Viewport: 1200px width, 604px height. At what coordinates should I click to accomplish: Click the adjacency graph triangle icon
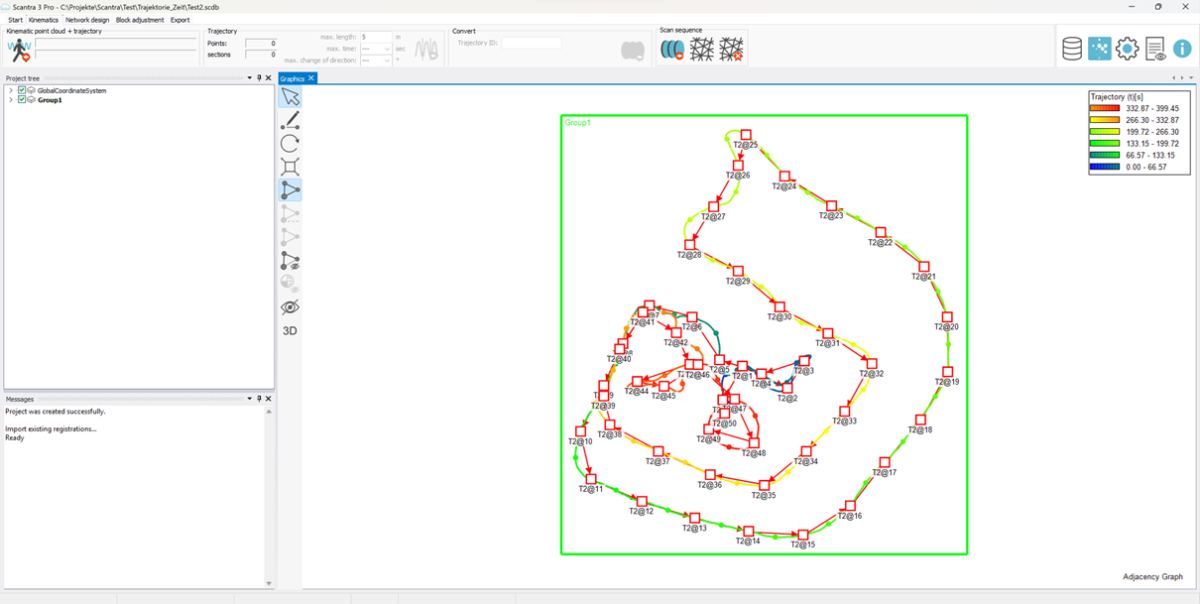(290, 190)
